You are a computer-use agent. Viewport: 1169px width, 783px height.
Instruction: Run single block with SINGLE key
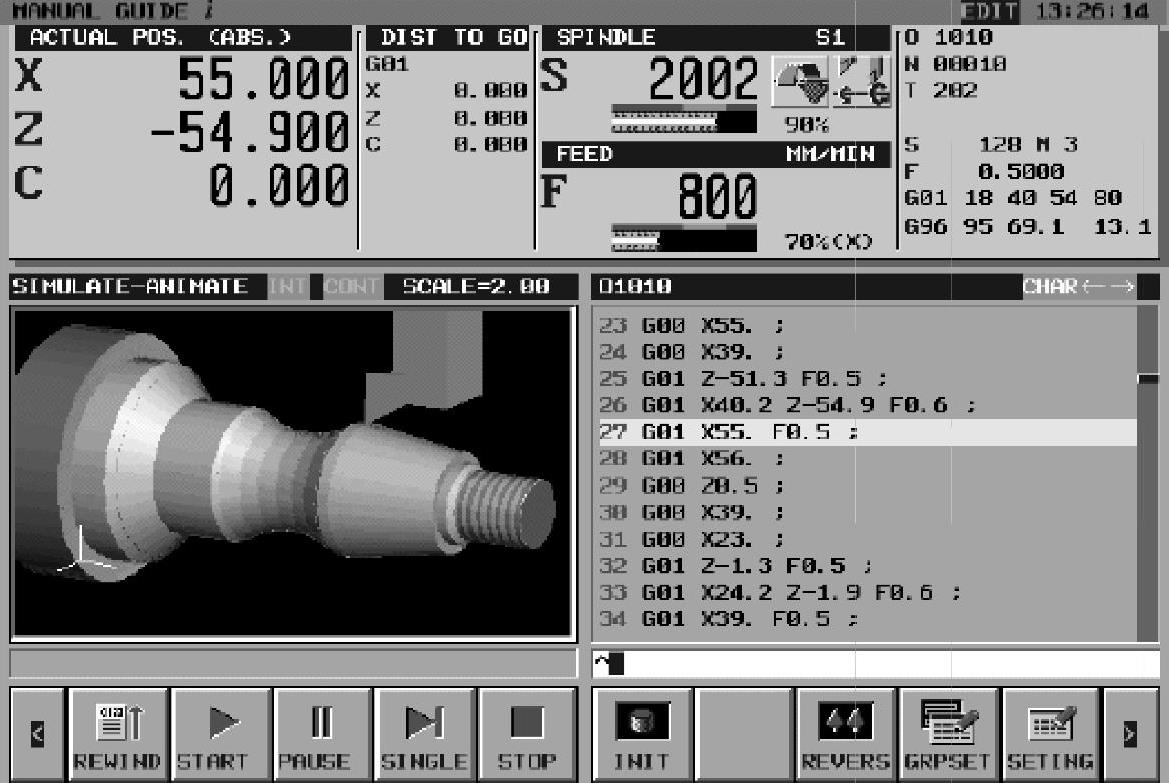pyautogui.click(x=424, y=735)
